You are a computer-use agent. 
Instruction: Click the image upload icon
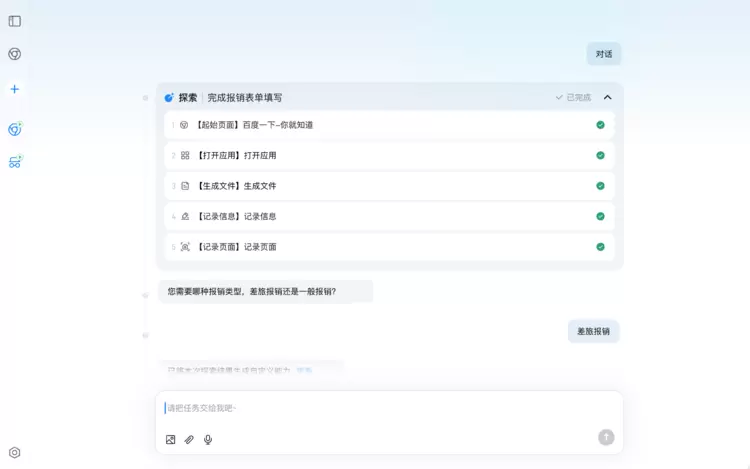tap(171, 439)
